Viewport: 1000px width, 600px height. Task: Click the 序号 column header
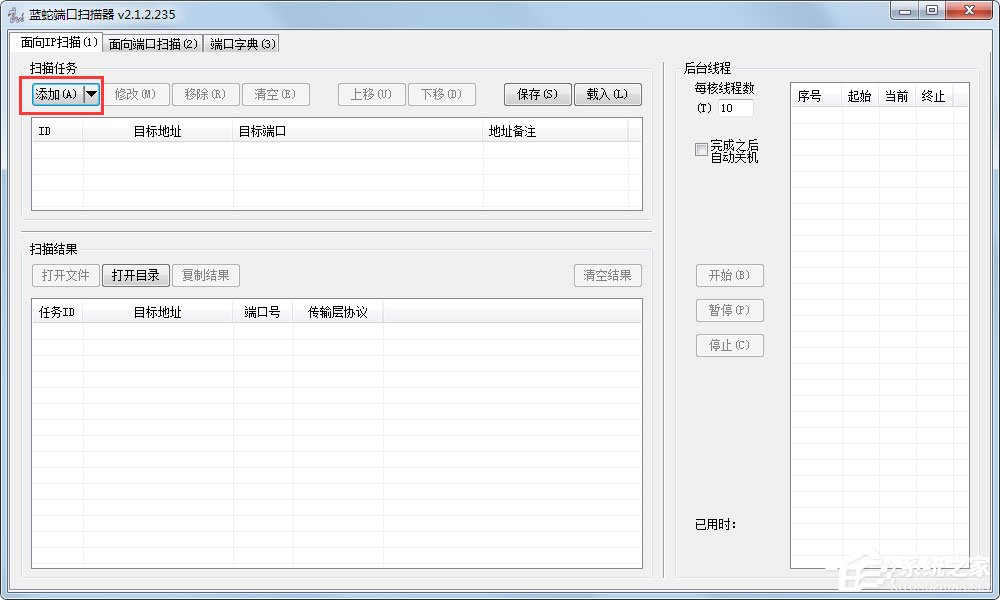click(x=816, y=96)
